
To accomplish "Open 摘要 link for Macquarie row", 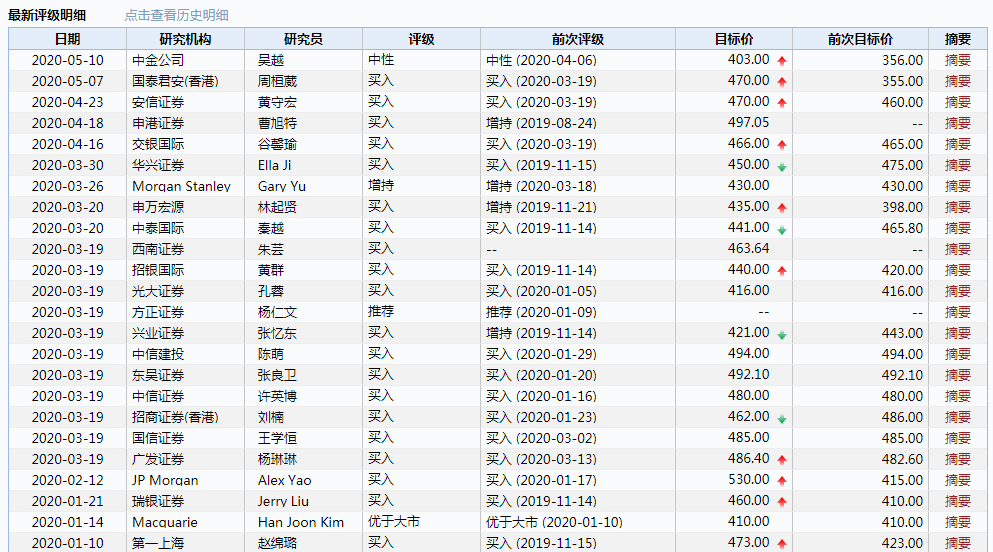I will coord(958,522).
